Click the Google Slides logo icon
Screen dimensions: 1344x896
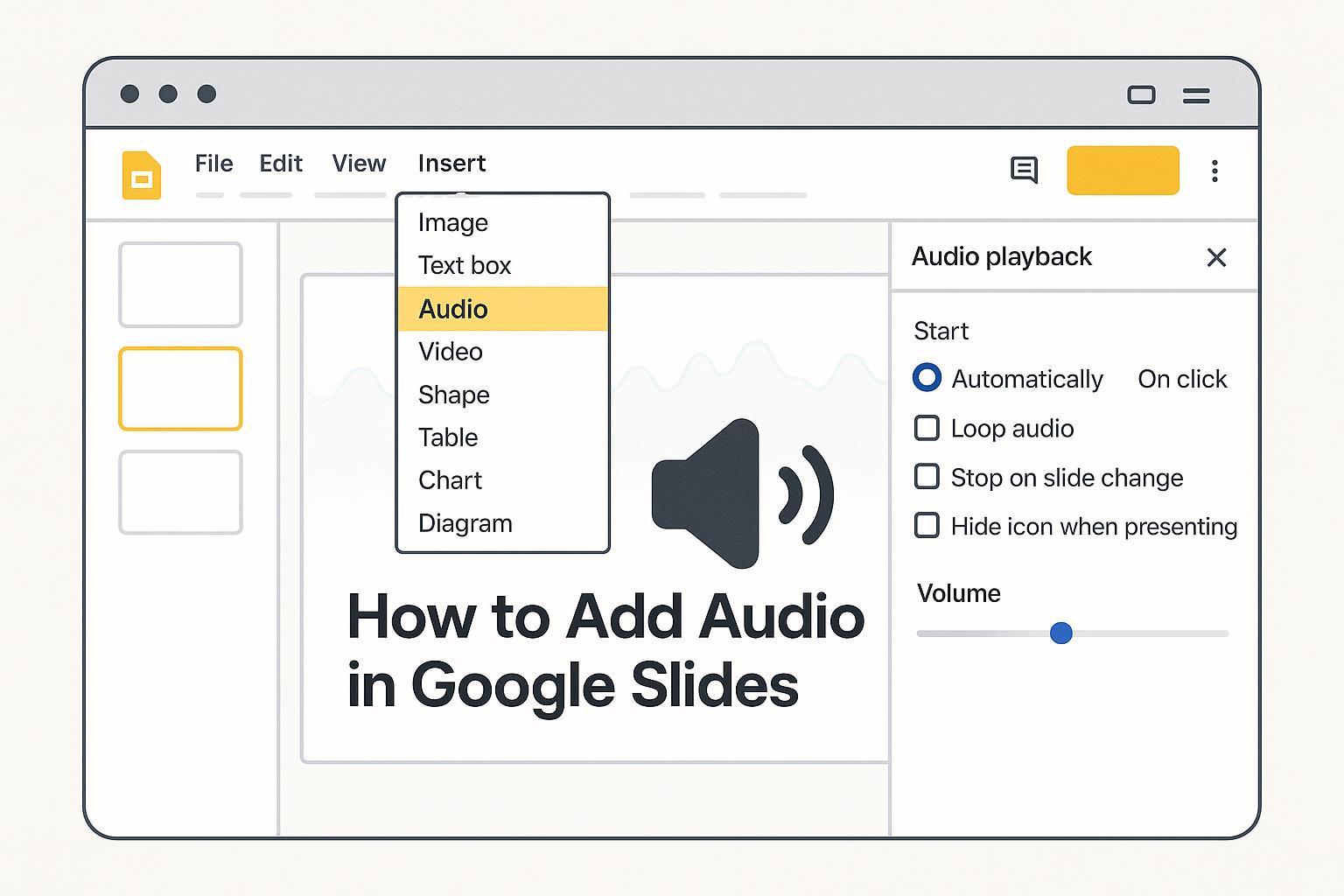pos(141,175)
